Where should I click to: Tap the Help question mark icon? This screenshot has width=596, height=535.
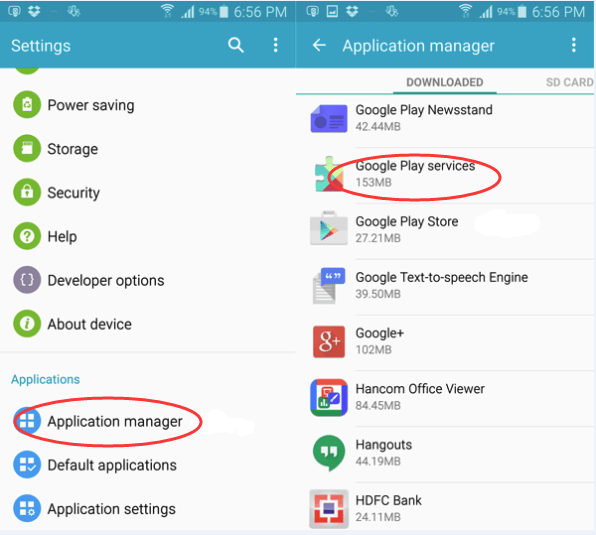coord(27,236)
